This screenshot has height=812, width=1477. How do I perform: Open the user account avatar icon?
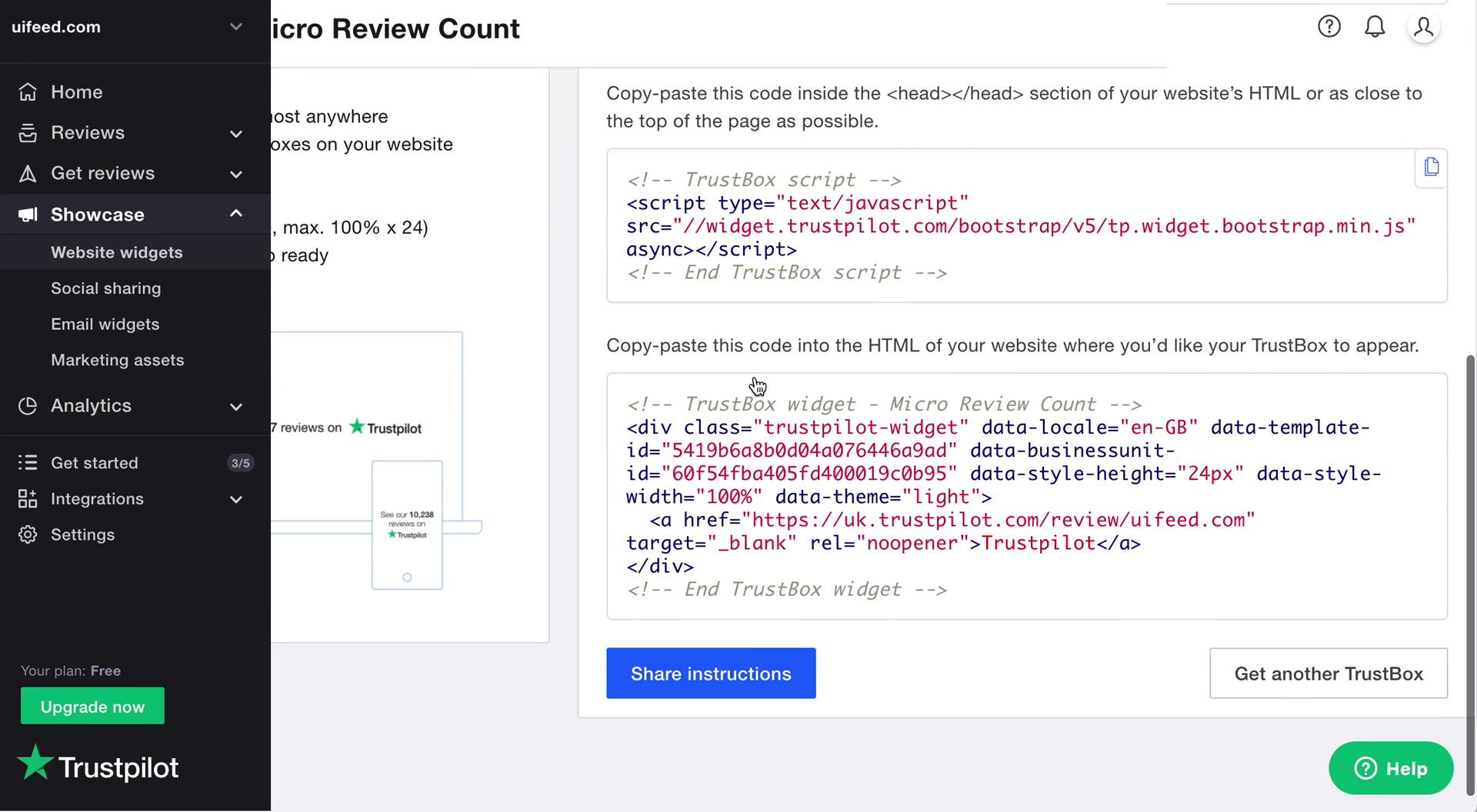point(1423,27)
